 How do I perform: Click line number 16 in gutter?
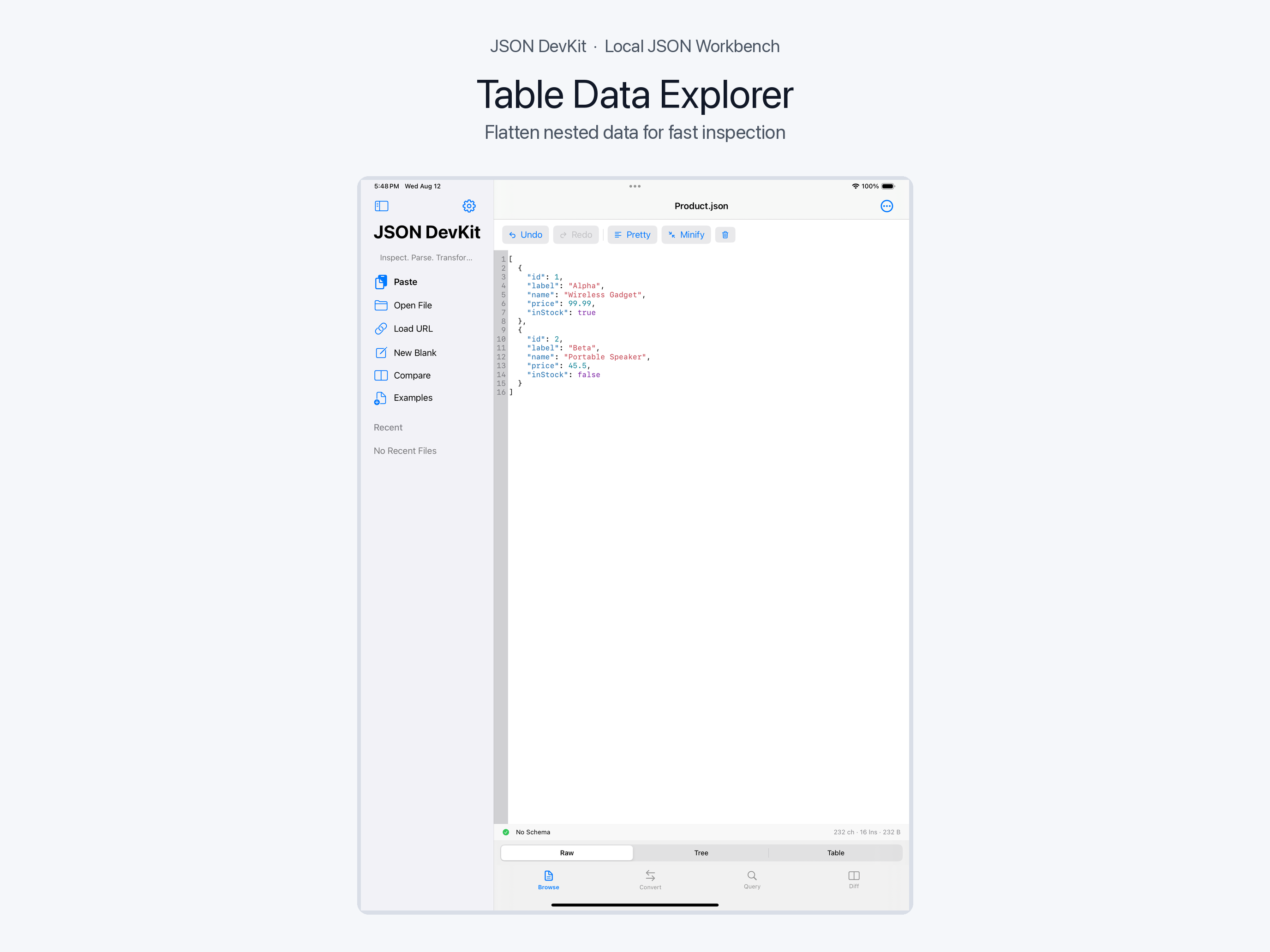point(501,393)
